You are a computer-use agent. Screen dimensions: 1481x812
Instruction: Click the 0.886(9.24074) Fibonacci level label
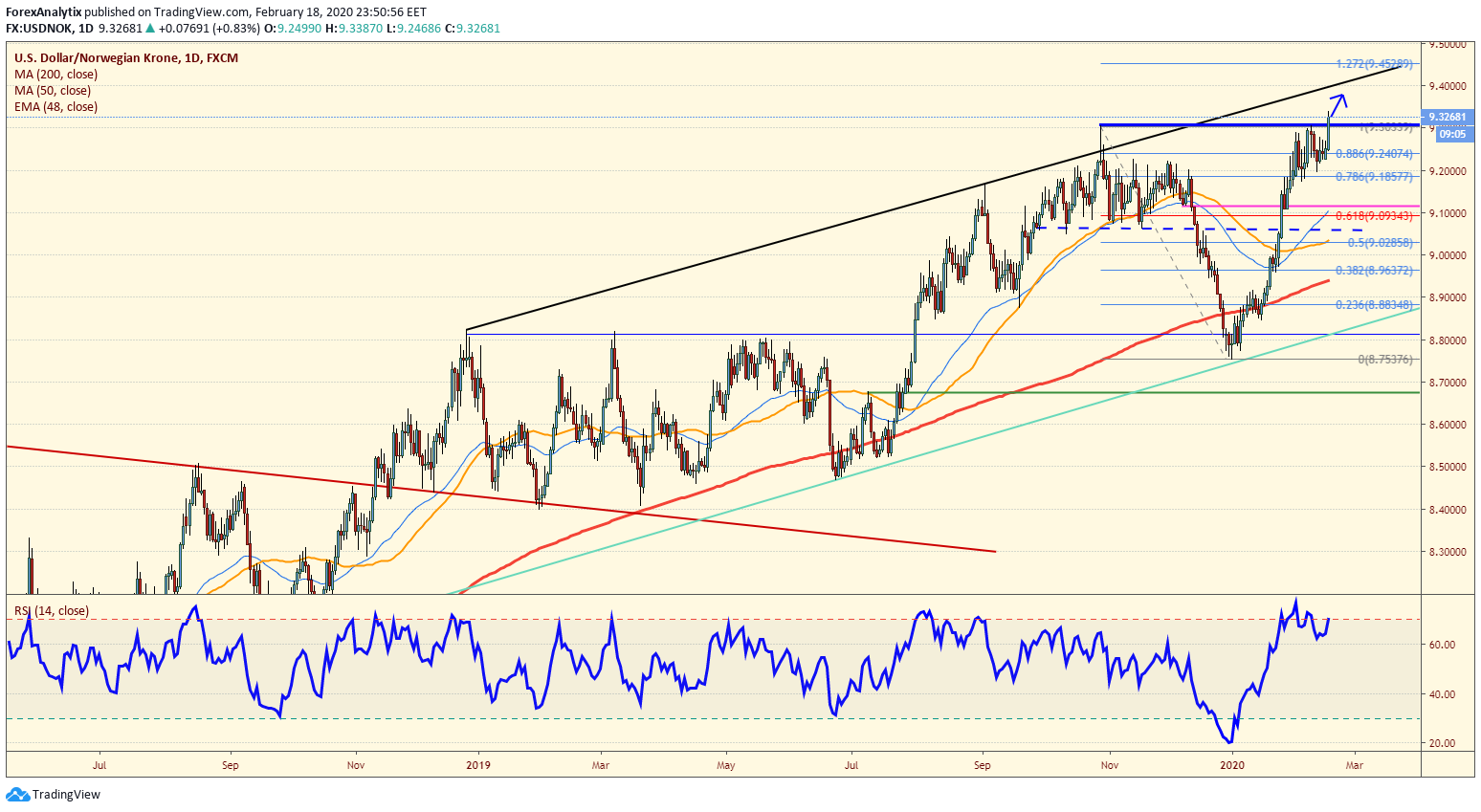[1374, 154]
